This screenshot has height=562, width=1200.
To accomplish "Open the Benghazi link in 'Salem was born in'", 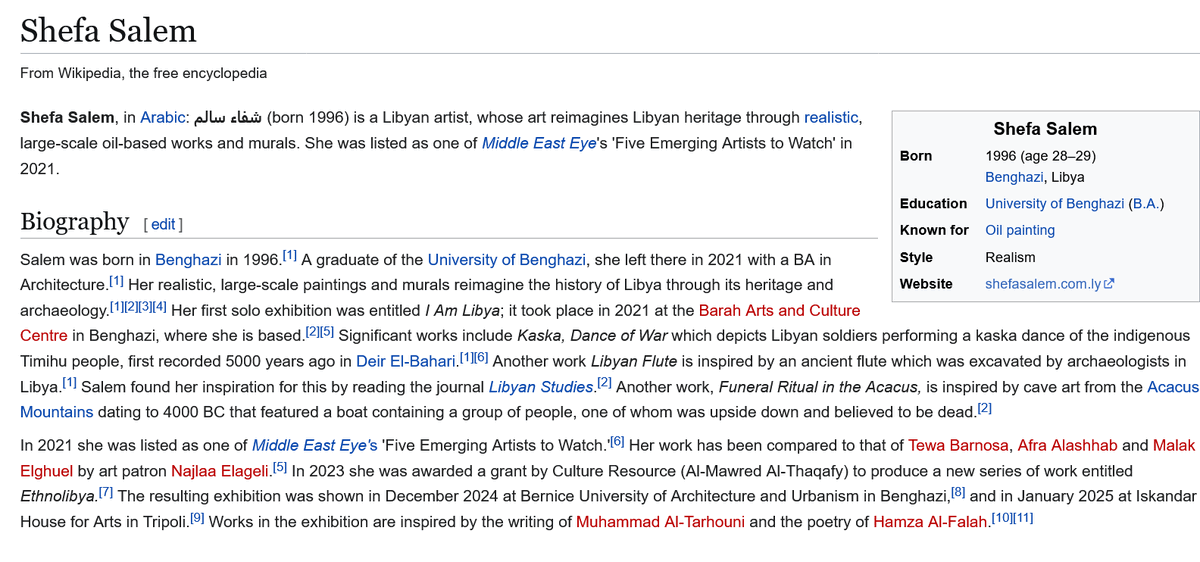I will [x=188, y=260].
